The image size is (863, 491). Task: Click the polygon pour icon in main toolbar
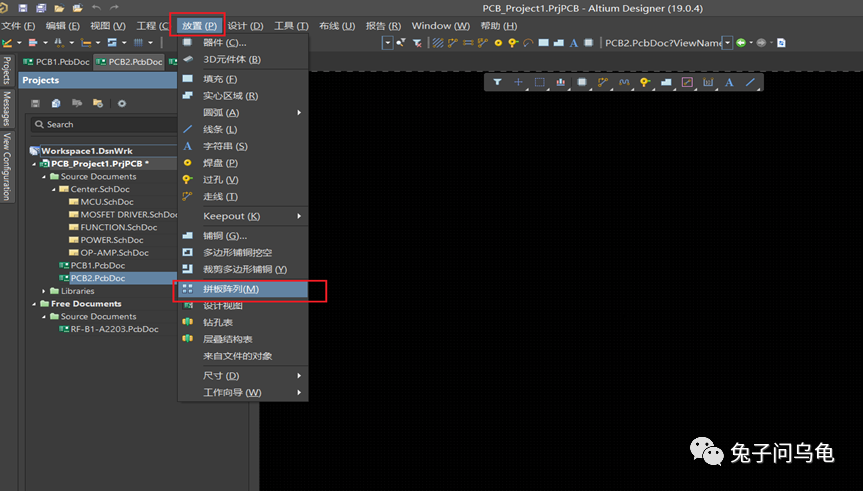coord(558,42)
